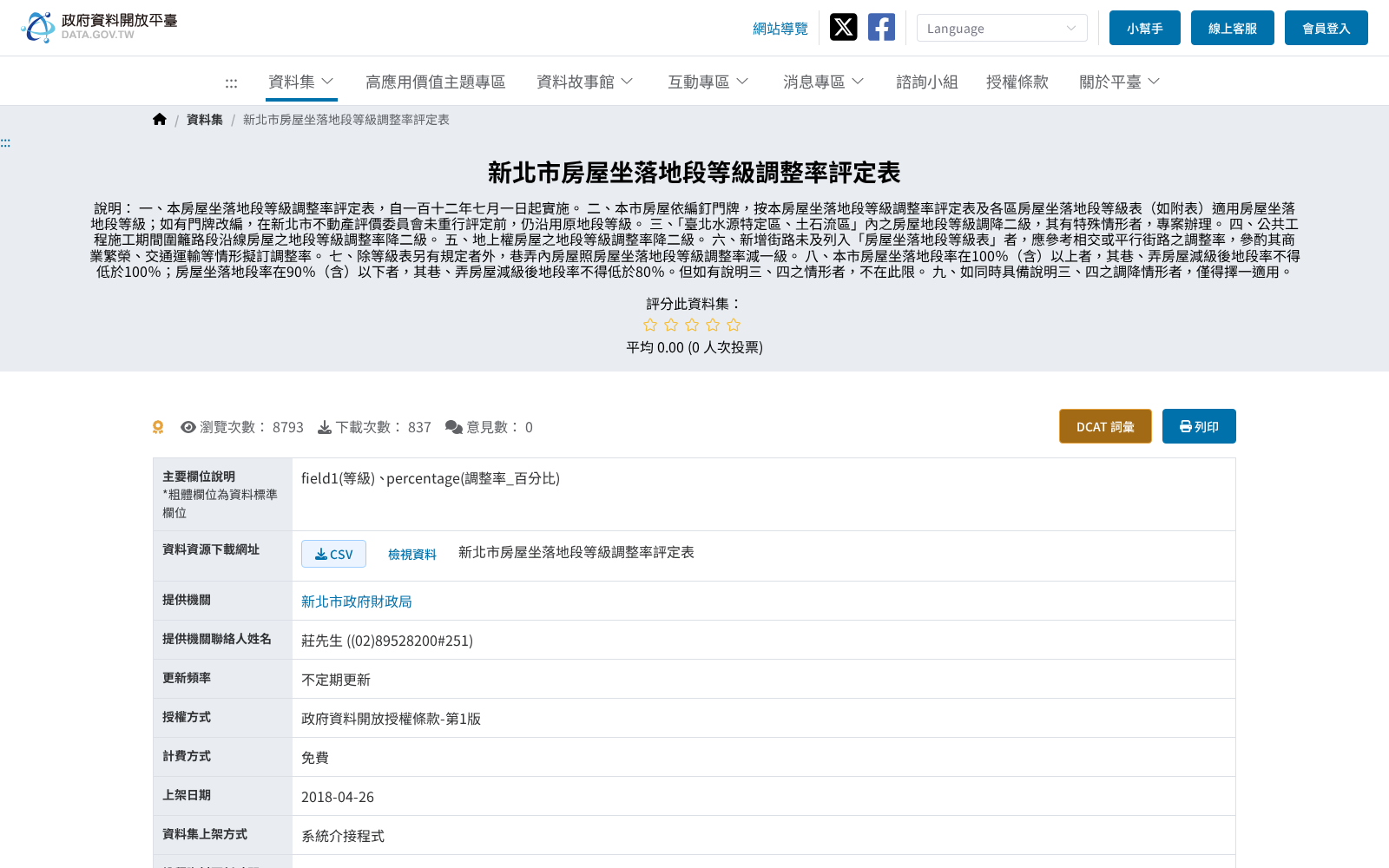Click the download icon beside 下載次數

[325, 427]
